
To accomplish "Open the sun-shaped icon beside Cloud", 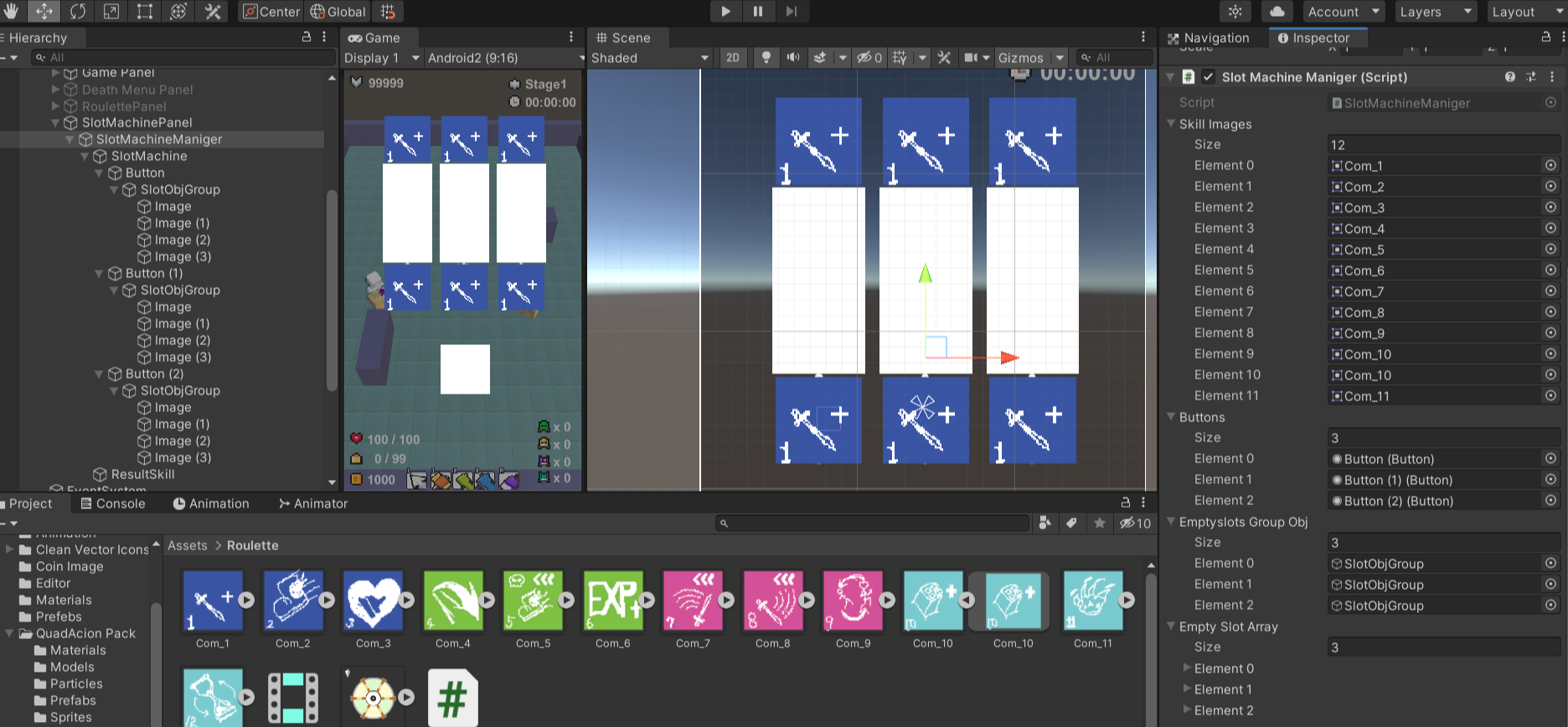I will point(1235,12).
